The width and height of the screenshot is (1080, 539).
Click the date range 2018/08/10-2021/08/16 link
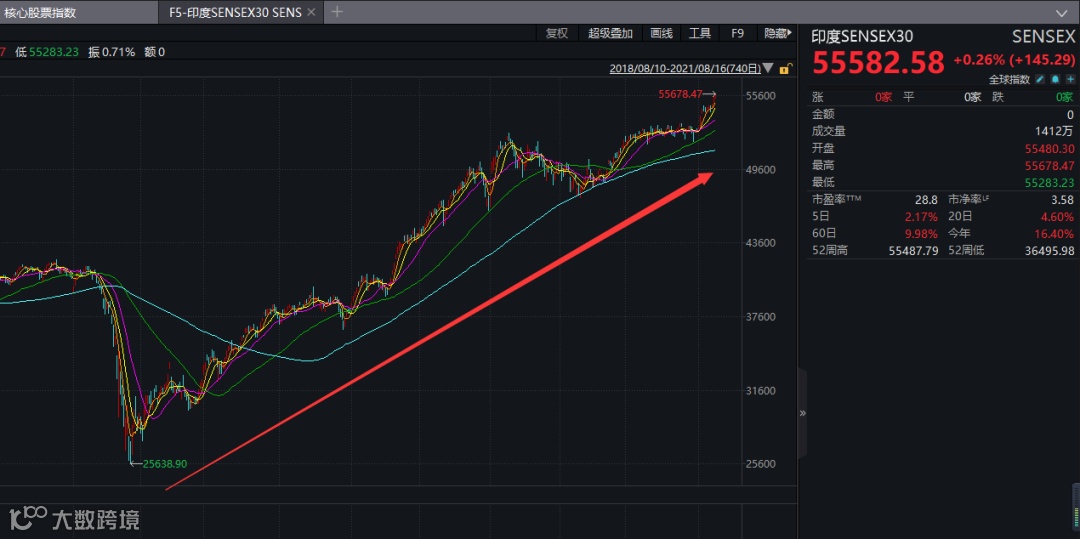point(685,69)
